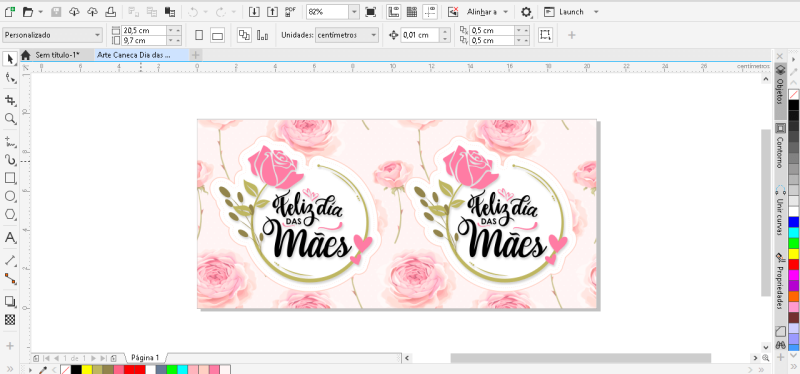Expand the Alinhar a dropdown
This screenshot has height=374, width=800.
tap(505, 11)
